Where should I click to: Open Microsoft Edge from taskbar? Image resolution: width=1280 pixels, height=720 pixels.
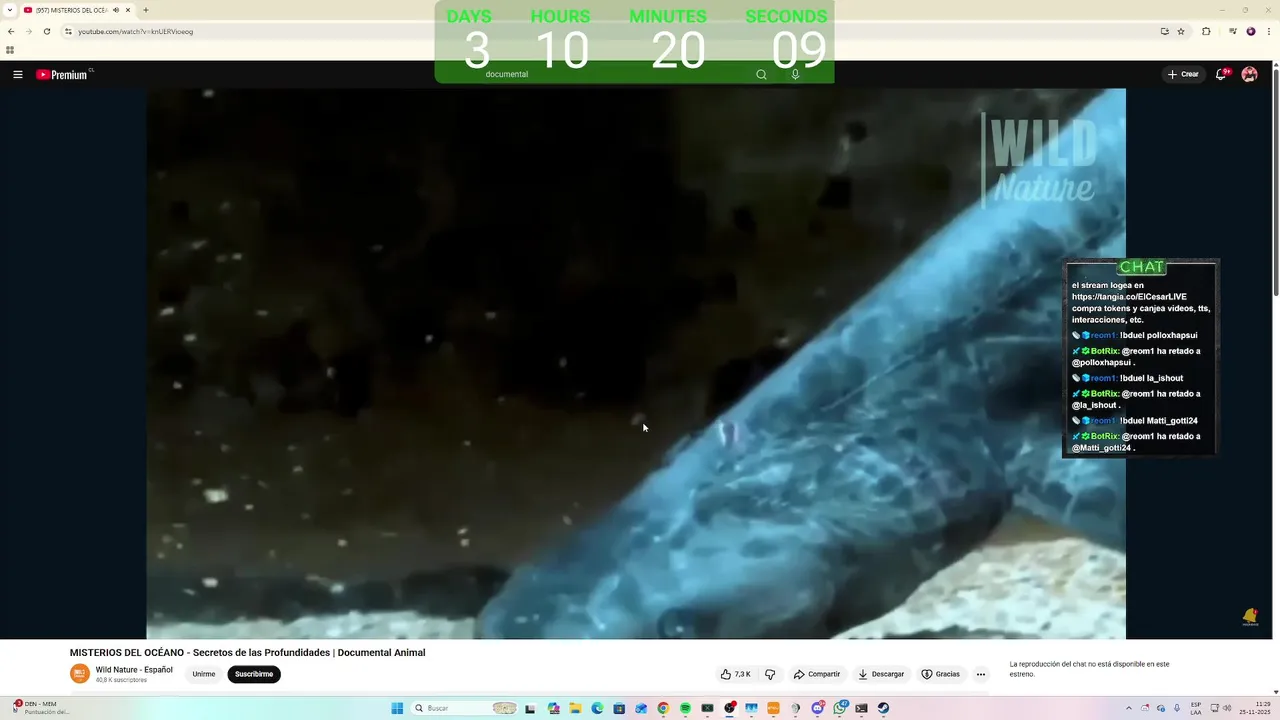597,708
